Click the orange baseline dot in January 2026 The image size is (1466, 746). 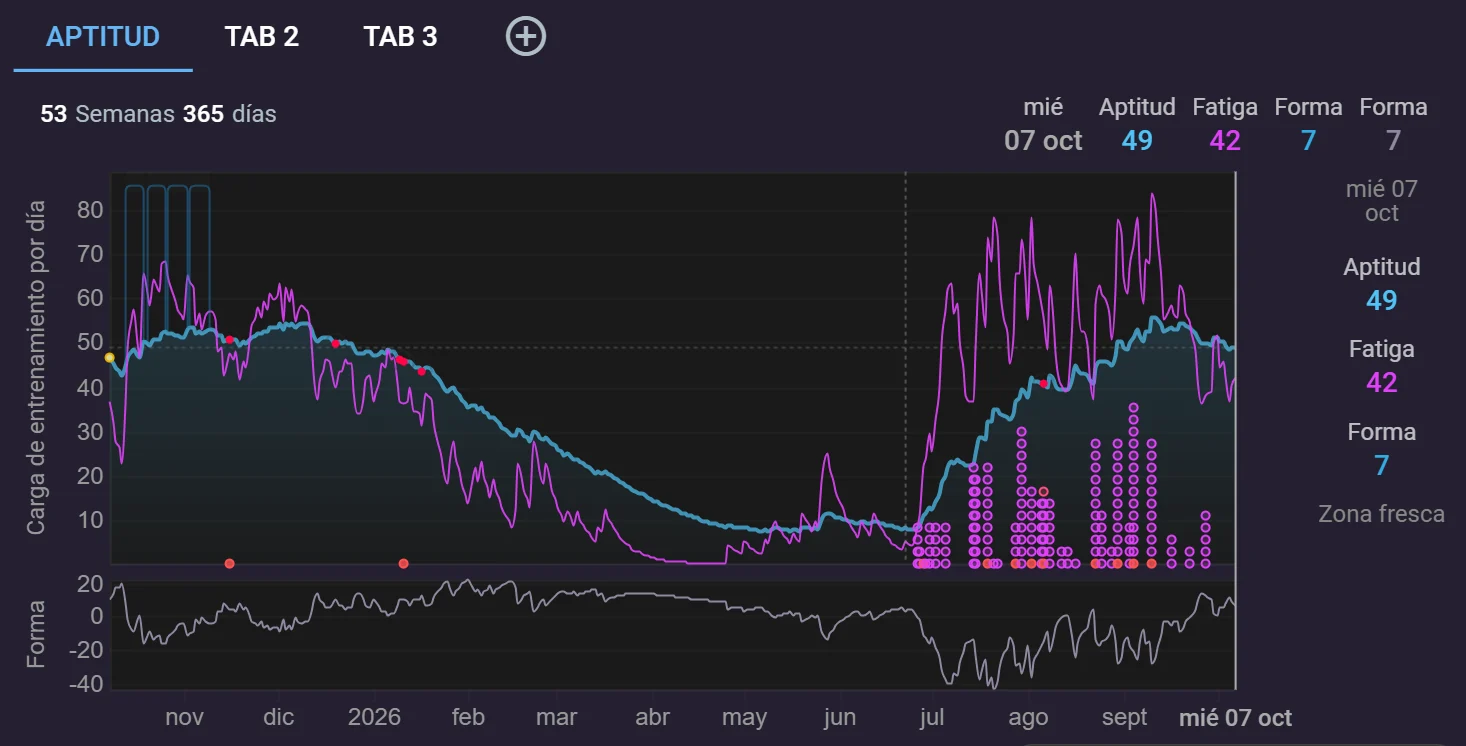(404, 564)
